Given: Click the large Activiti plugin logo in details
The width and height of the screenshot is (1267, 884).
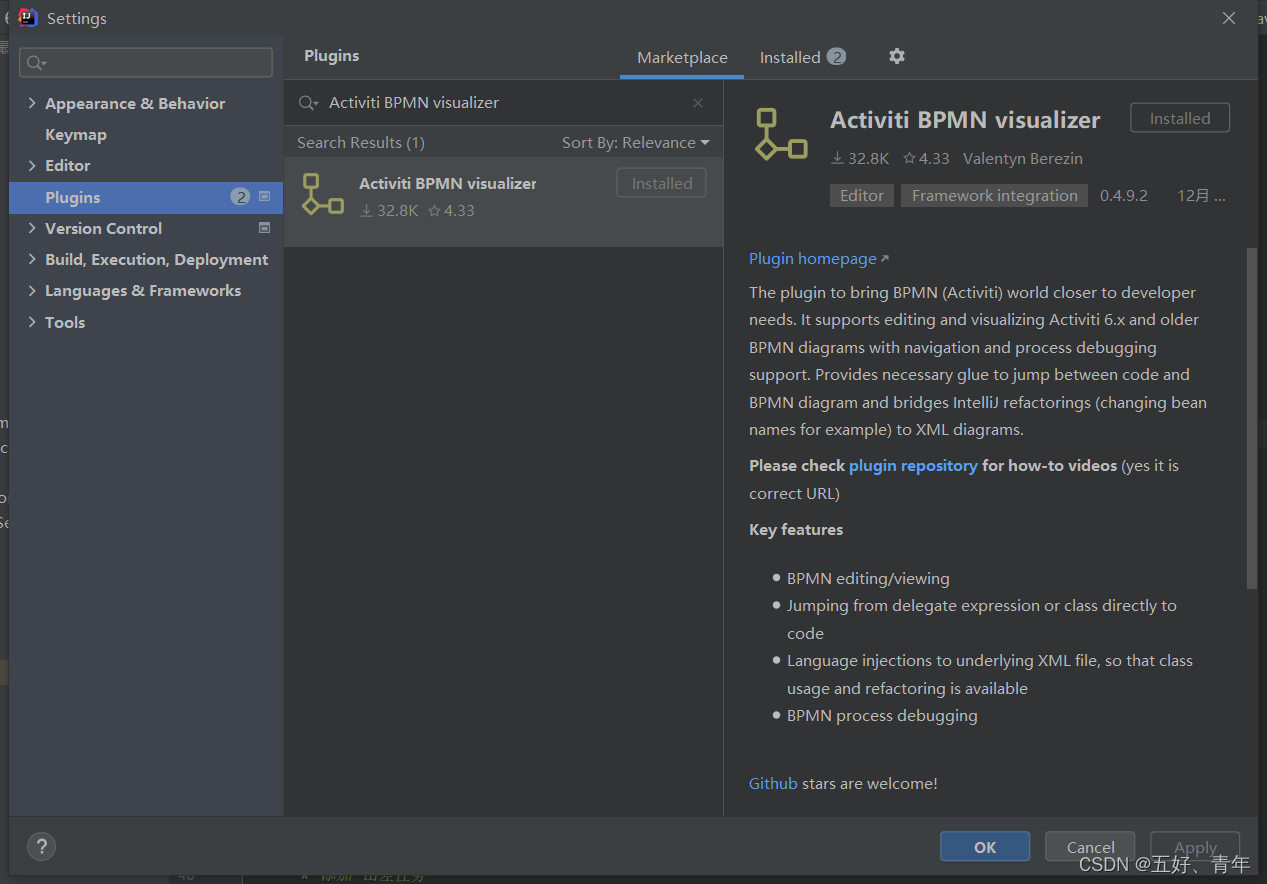Looking at the screenshot, I should 781,134.
